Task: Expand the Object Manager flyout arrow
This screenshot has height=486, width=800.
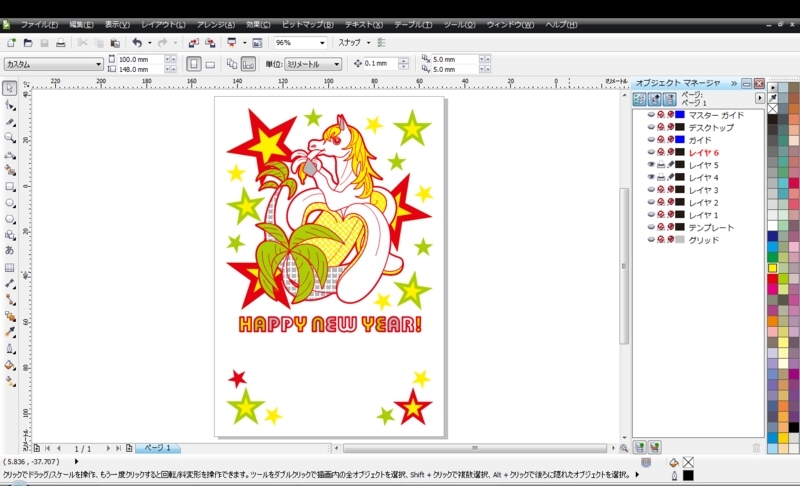Action: 760,98
